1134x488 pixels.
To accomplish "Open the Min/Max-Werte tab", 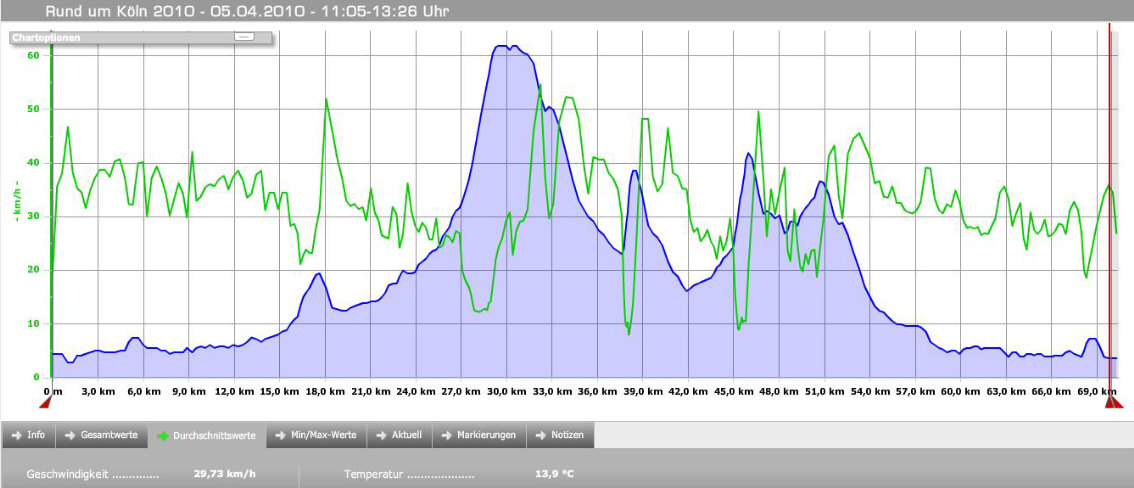I will tap(316, 435).
